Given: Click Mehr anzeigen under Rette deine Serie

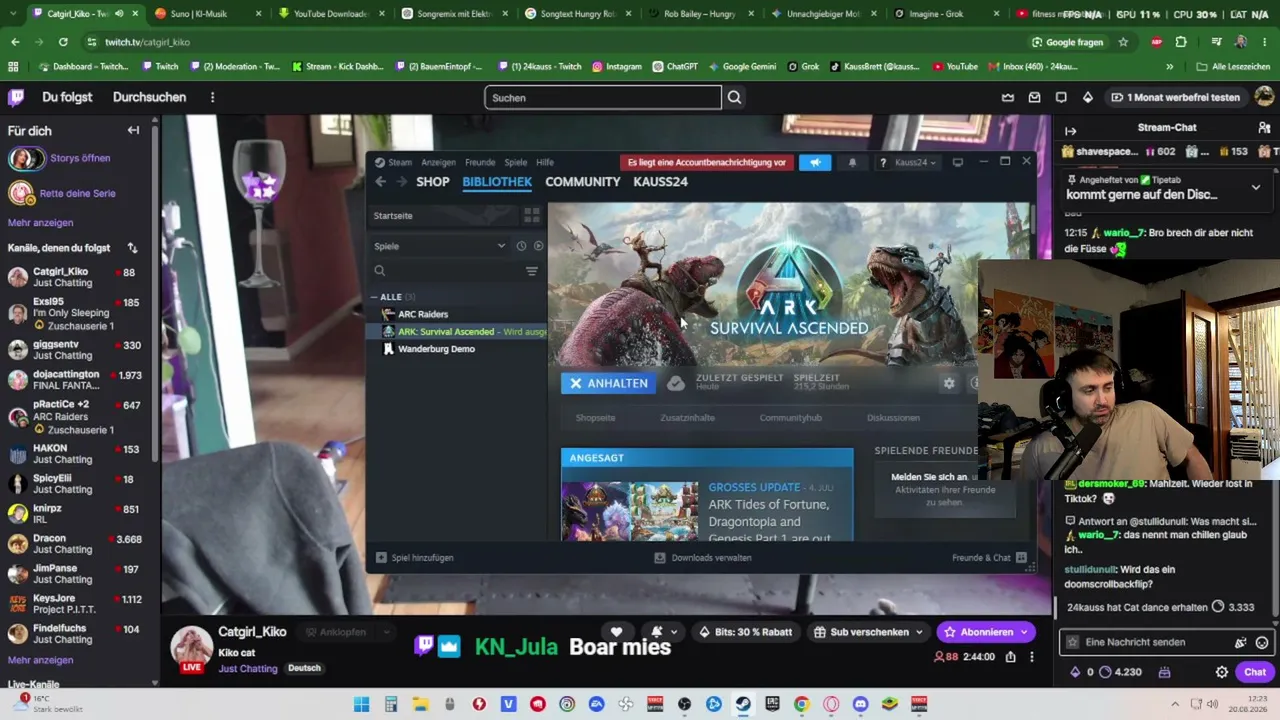Looking at the screenshot, I should [x=40, y=223].
